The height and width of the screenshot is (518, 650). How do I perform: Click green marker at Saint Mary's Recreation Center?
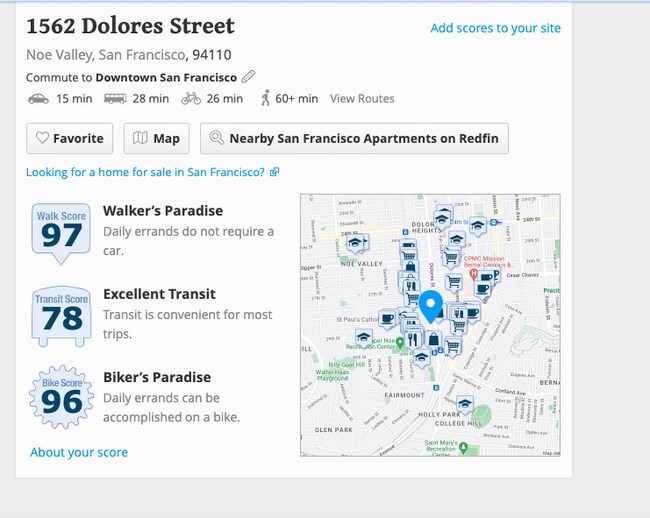click(x=463, y=448)
